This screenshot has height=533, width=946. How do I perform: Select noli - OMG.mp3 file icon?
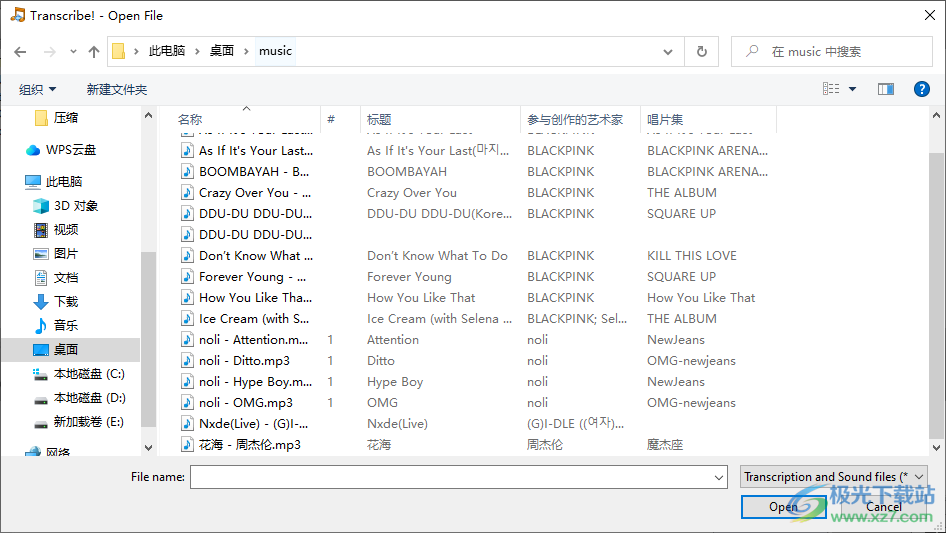pos(188,403)
